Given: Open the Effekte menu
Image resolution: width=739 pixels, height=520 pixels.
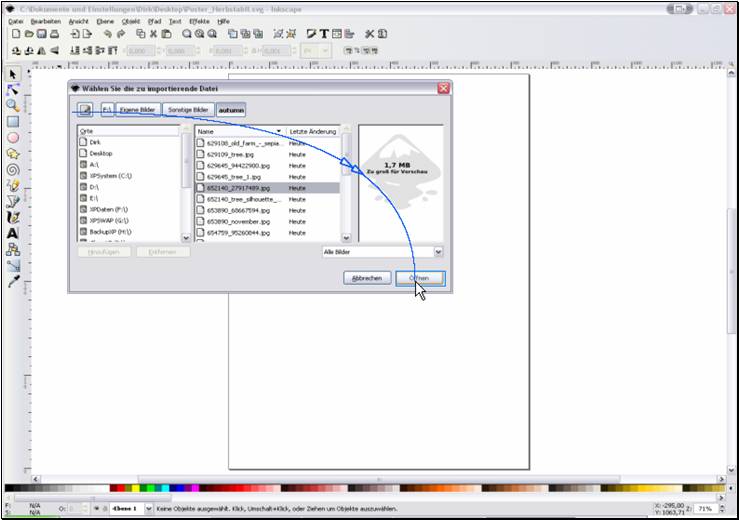Looking at the screenshot, I should coord(198,20).
